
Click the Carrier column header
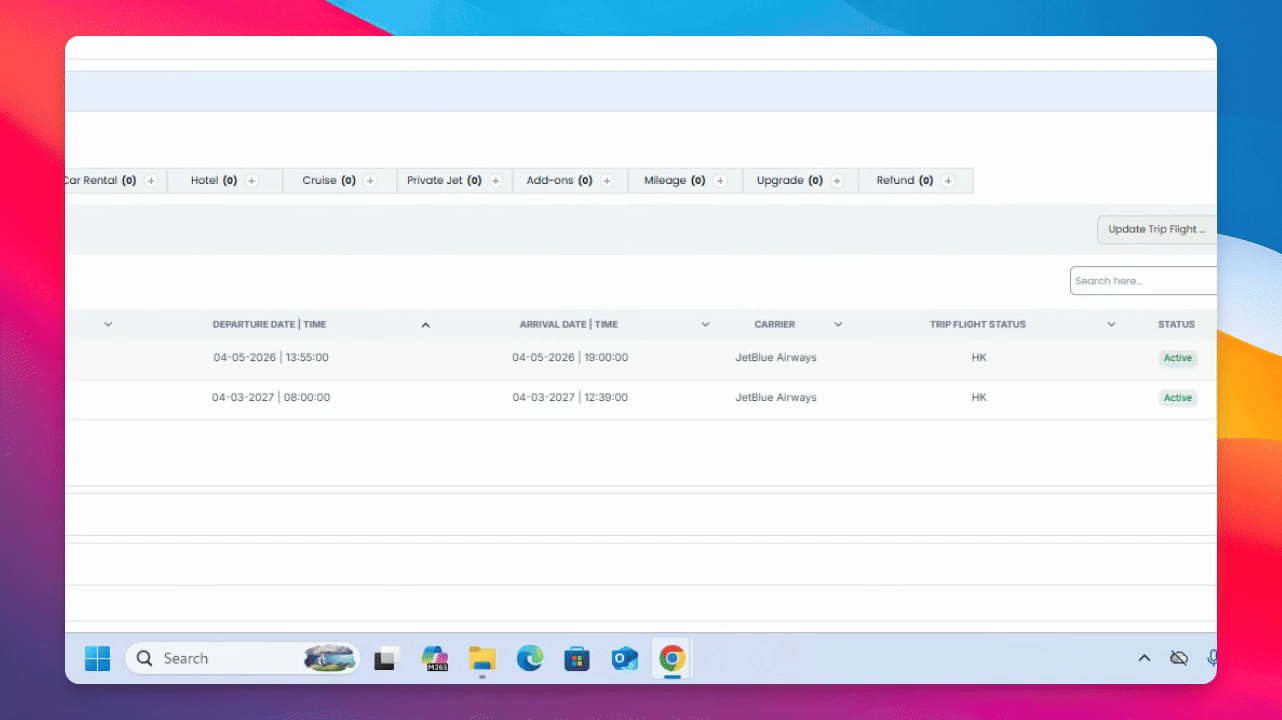click(x=775, y=325)
